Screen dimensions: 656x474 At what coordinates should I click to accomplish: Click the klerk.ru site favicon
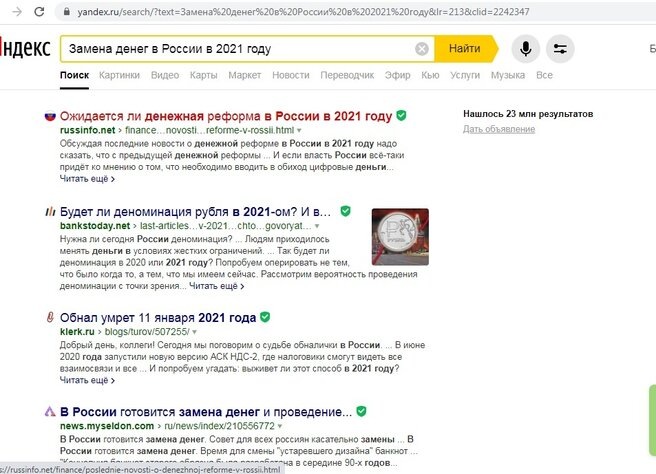click(x=50, y=318)
